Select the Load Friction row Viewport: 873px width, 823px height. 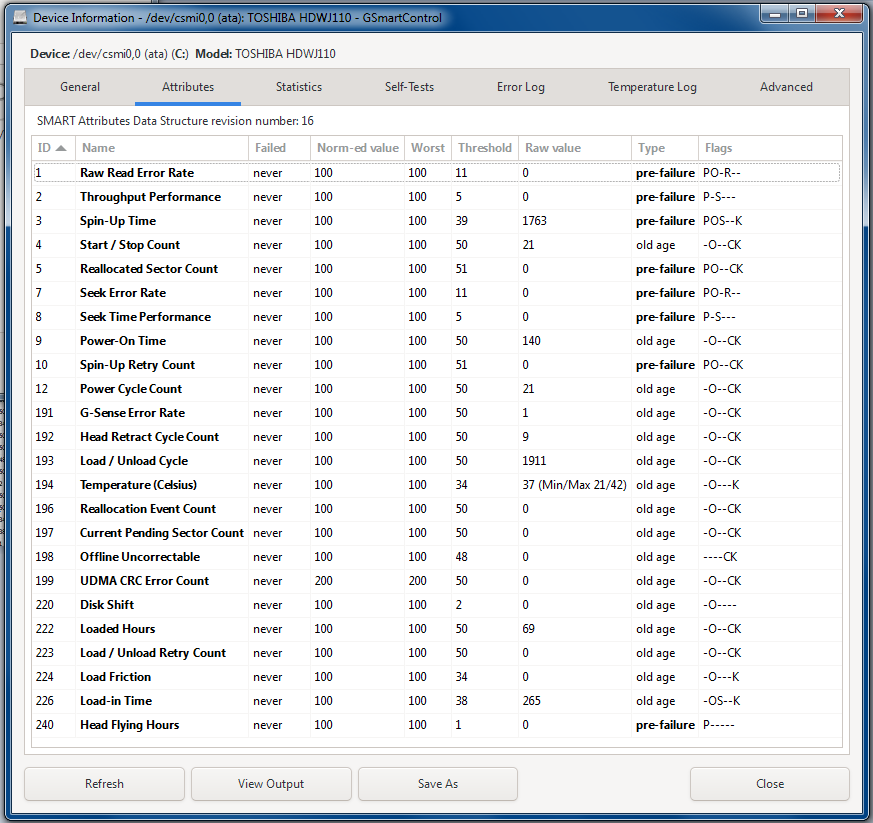pyautogui.click(x=436, y=677)
